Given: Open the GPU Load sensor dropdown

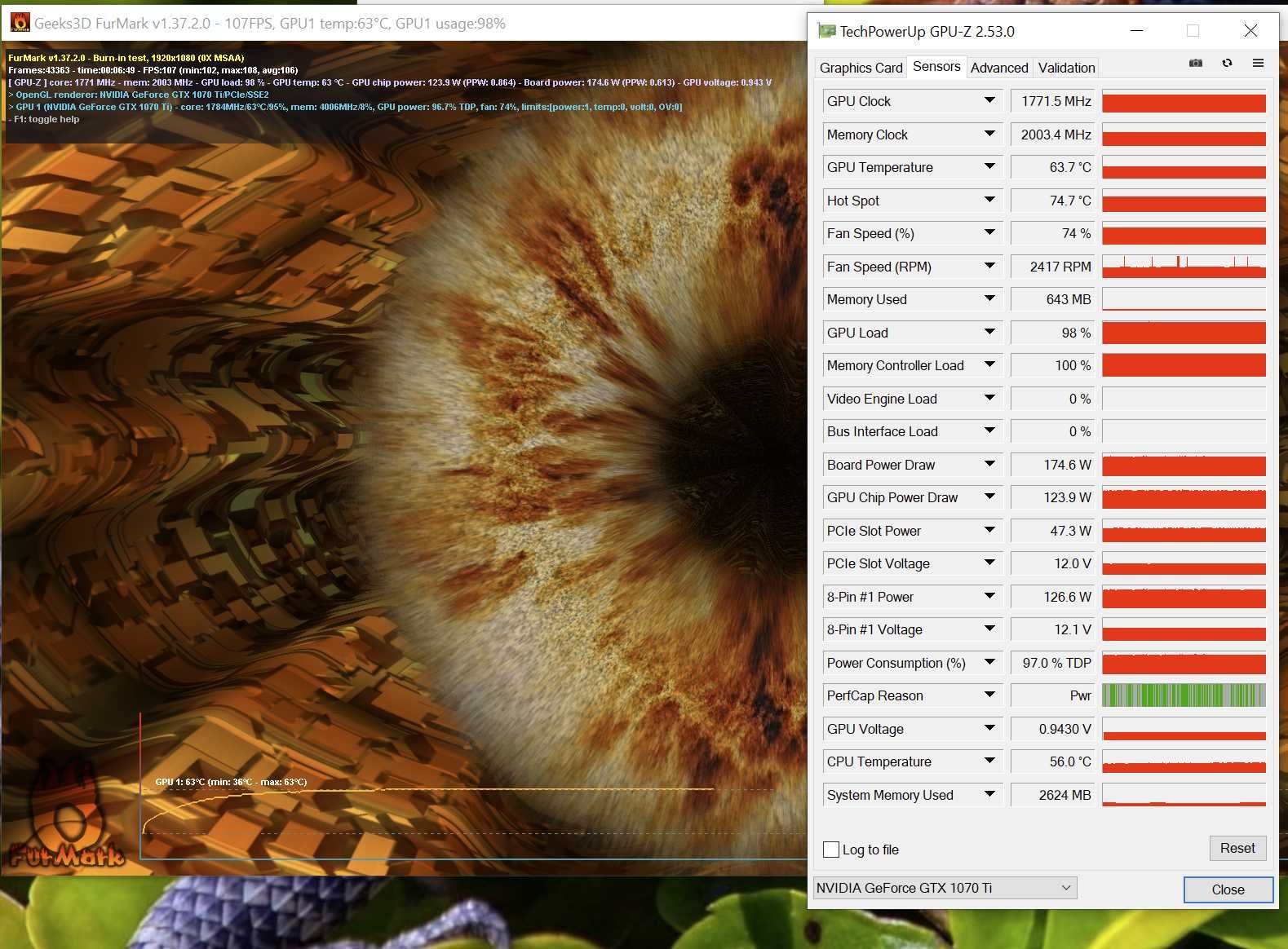Looking at the screenshot, I should (989, 333).
